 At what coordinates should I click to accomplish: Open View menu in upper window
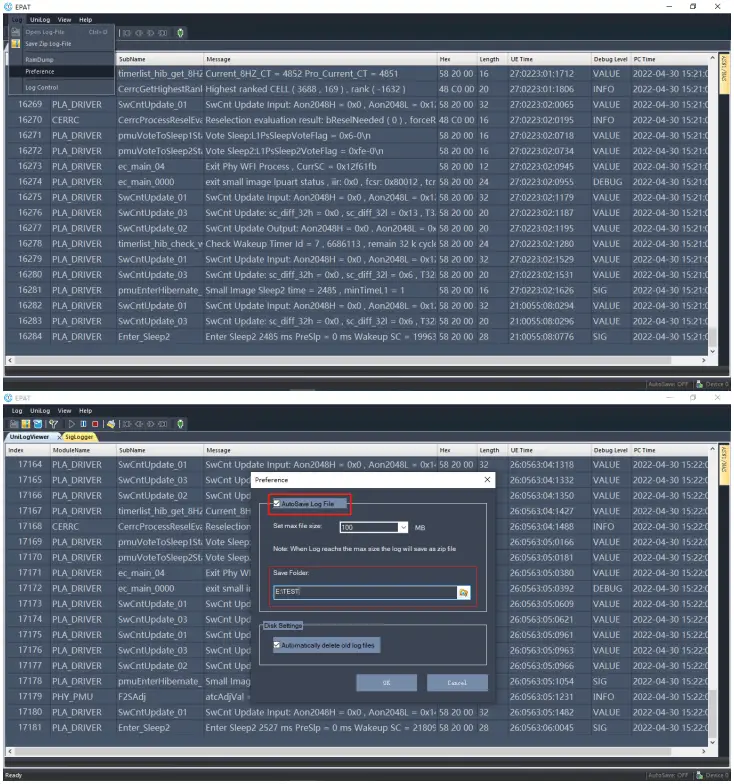point(64,20)
